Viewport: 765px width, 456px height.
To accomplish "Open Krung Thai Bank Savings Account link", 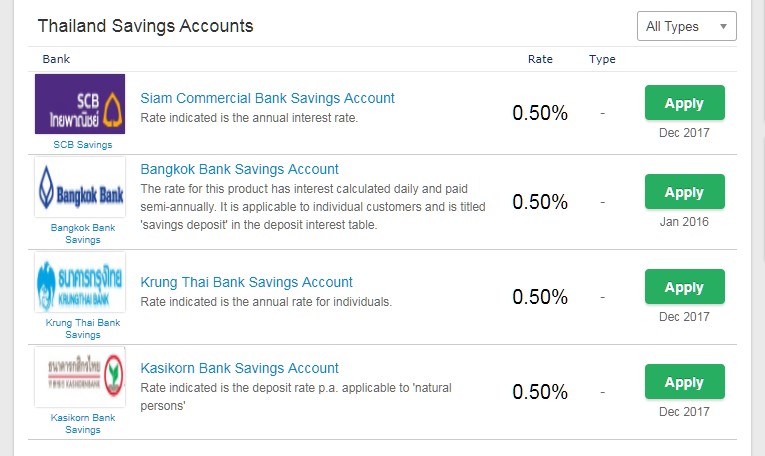I will [x=246, y=282].
